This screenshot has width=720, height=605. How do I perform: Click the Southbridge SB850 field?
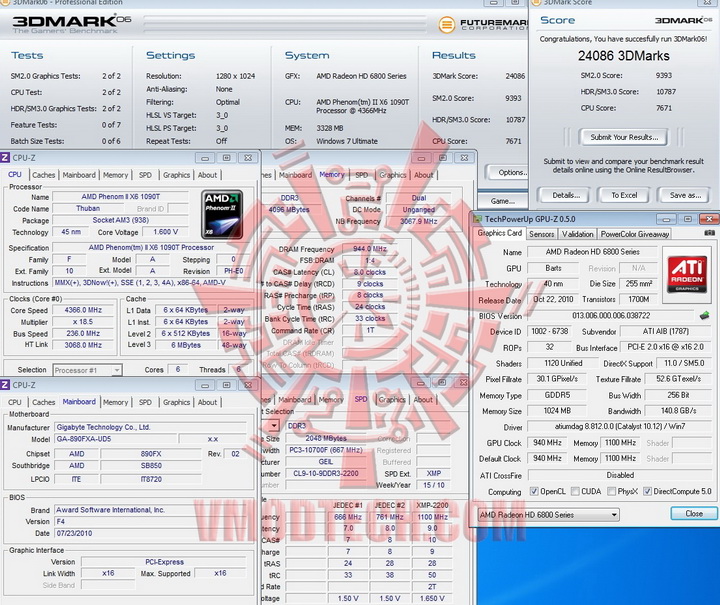point(151,465)
